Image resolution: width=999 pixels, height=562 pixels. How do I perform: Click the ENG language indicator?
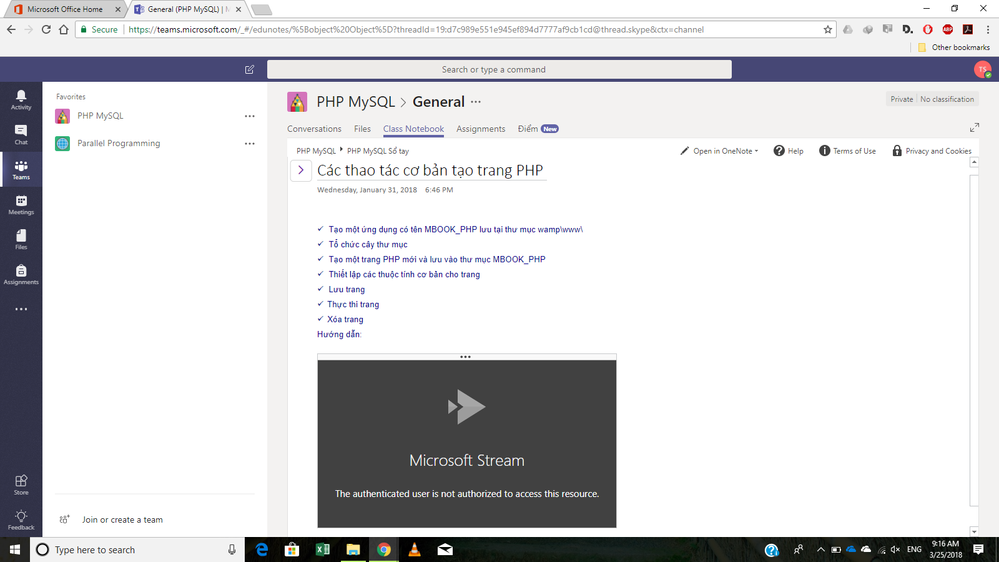pyautogui.click(x=914, y=549)
